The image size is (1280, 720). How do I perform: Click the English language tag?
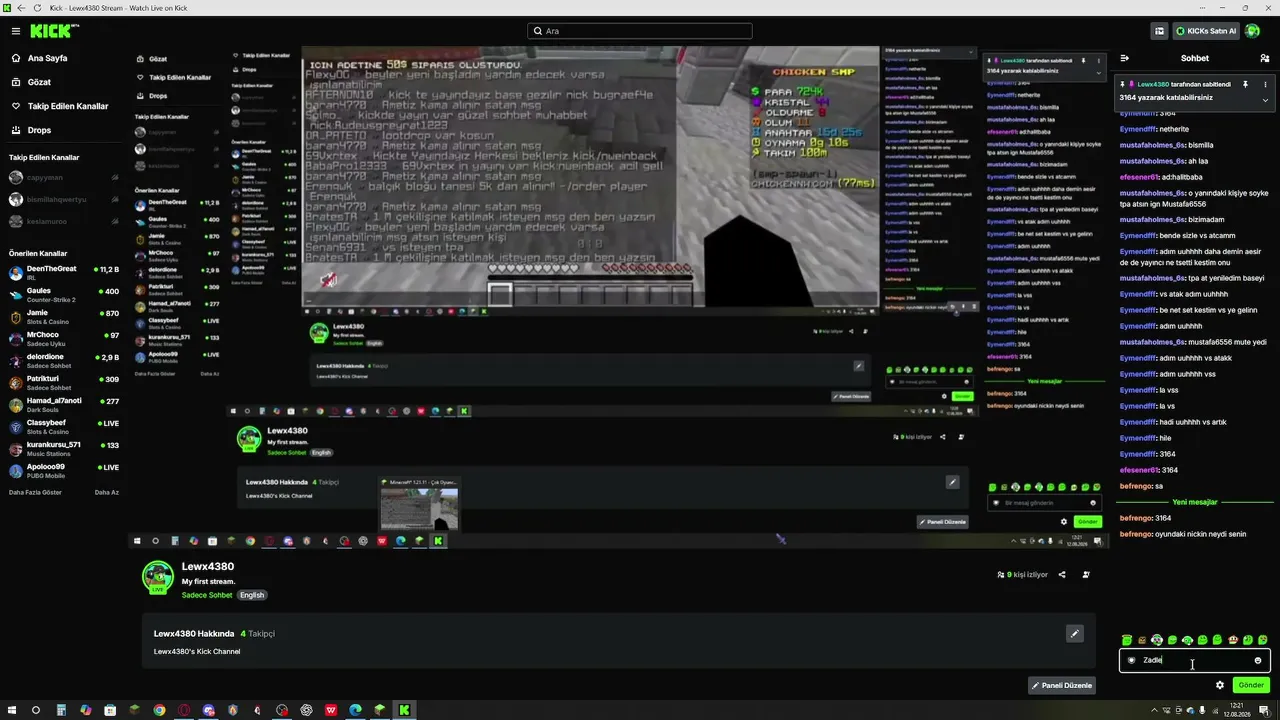point(252,595)
